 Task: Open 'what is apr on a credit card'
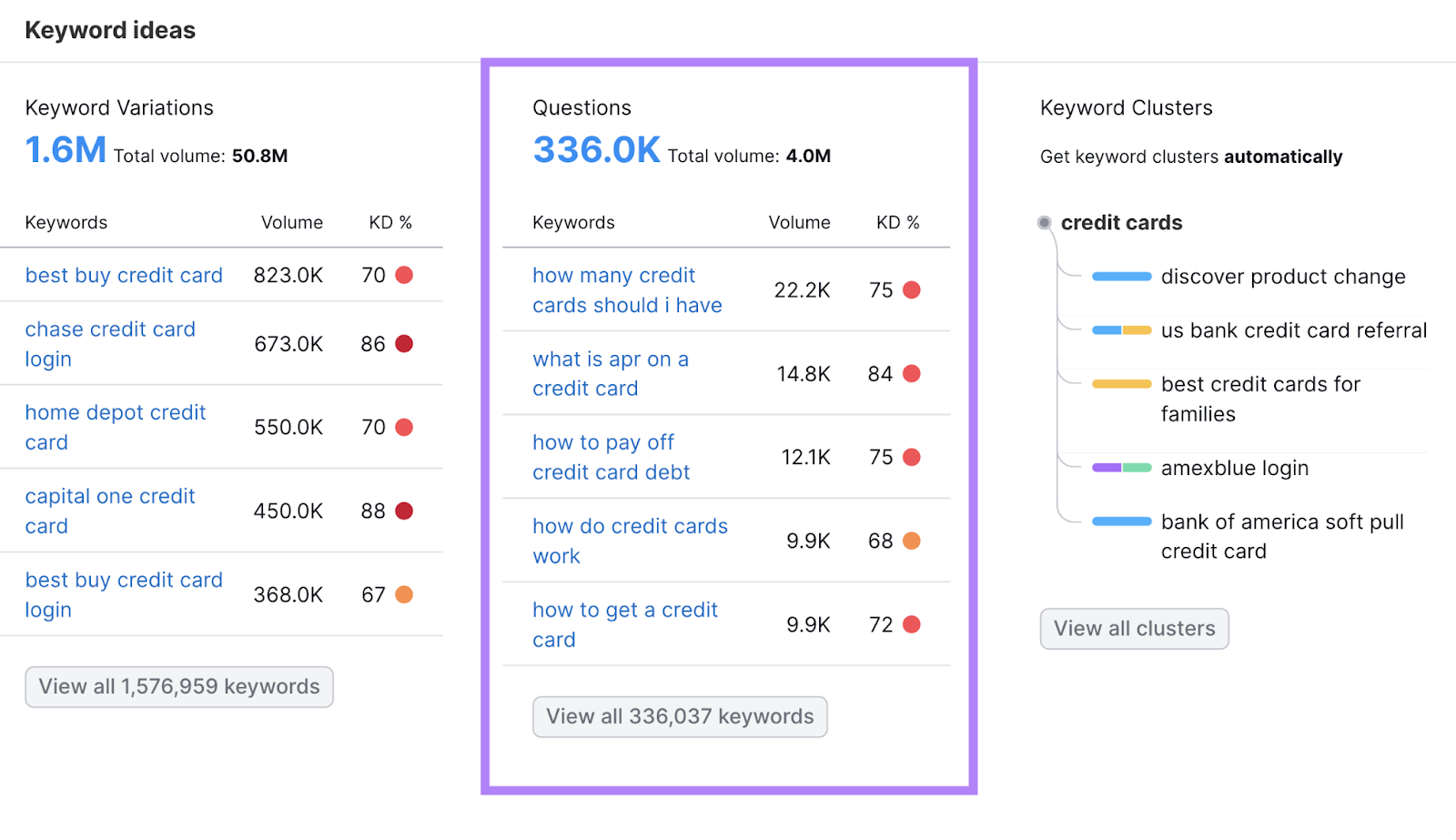(x=611, y=374)
